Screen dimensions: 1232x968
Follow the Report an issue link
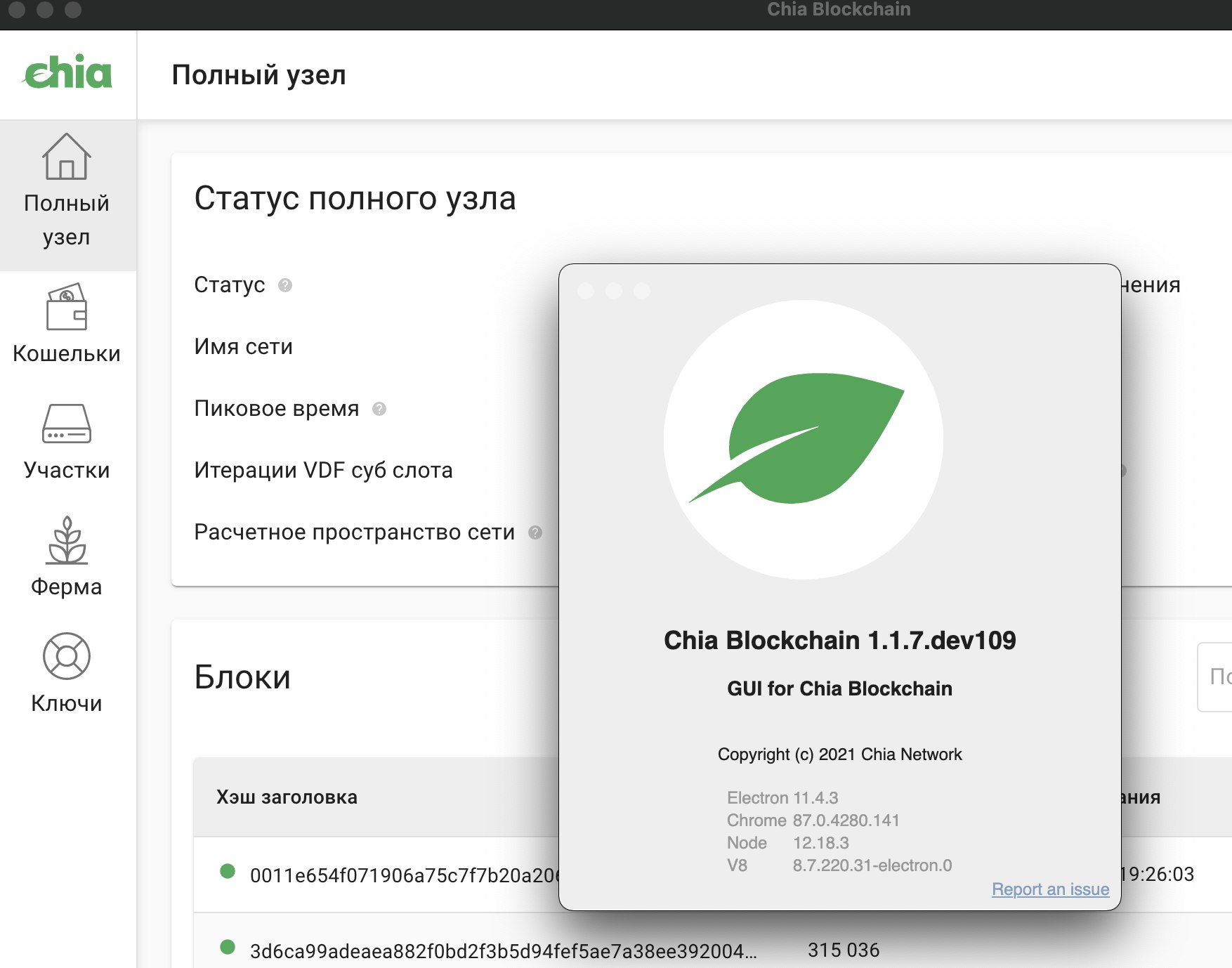pyautogui.click(x=1050, y=889)
